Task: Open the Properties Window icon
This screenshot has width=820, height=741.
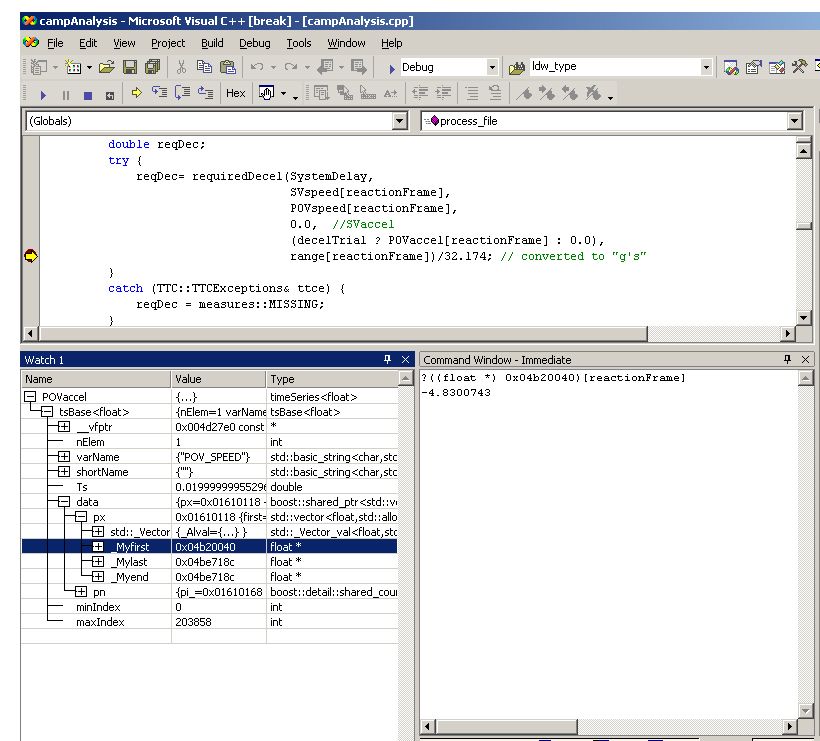Action: (x=754, y=66)
